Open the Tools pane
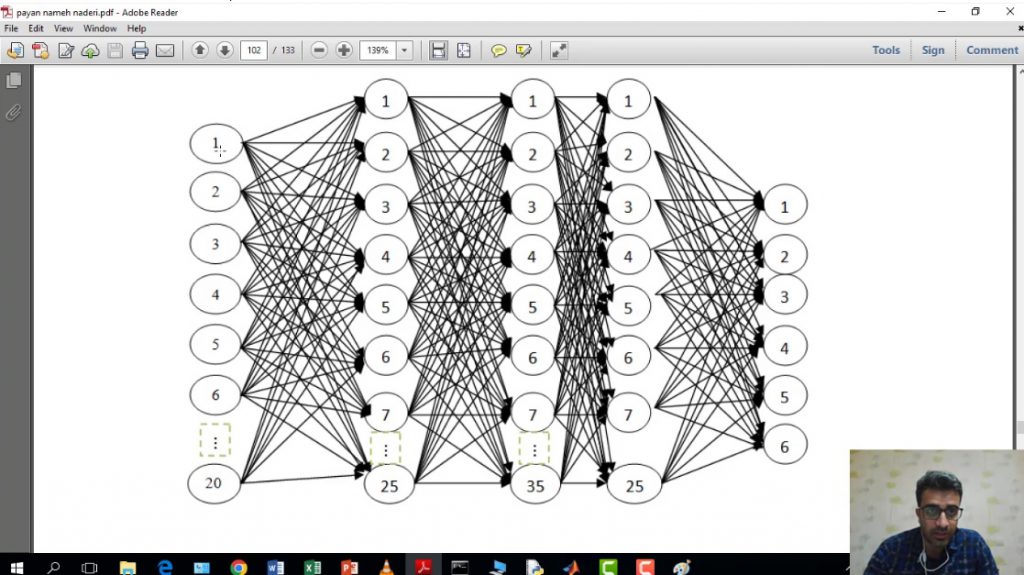This screenshot has height=575, width=1024. click(x=885, y=50)
